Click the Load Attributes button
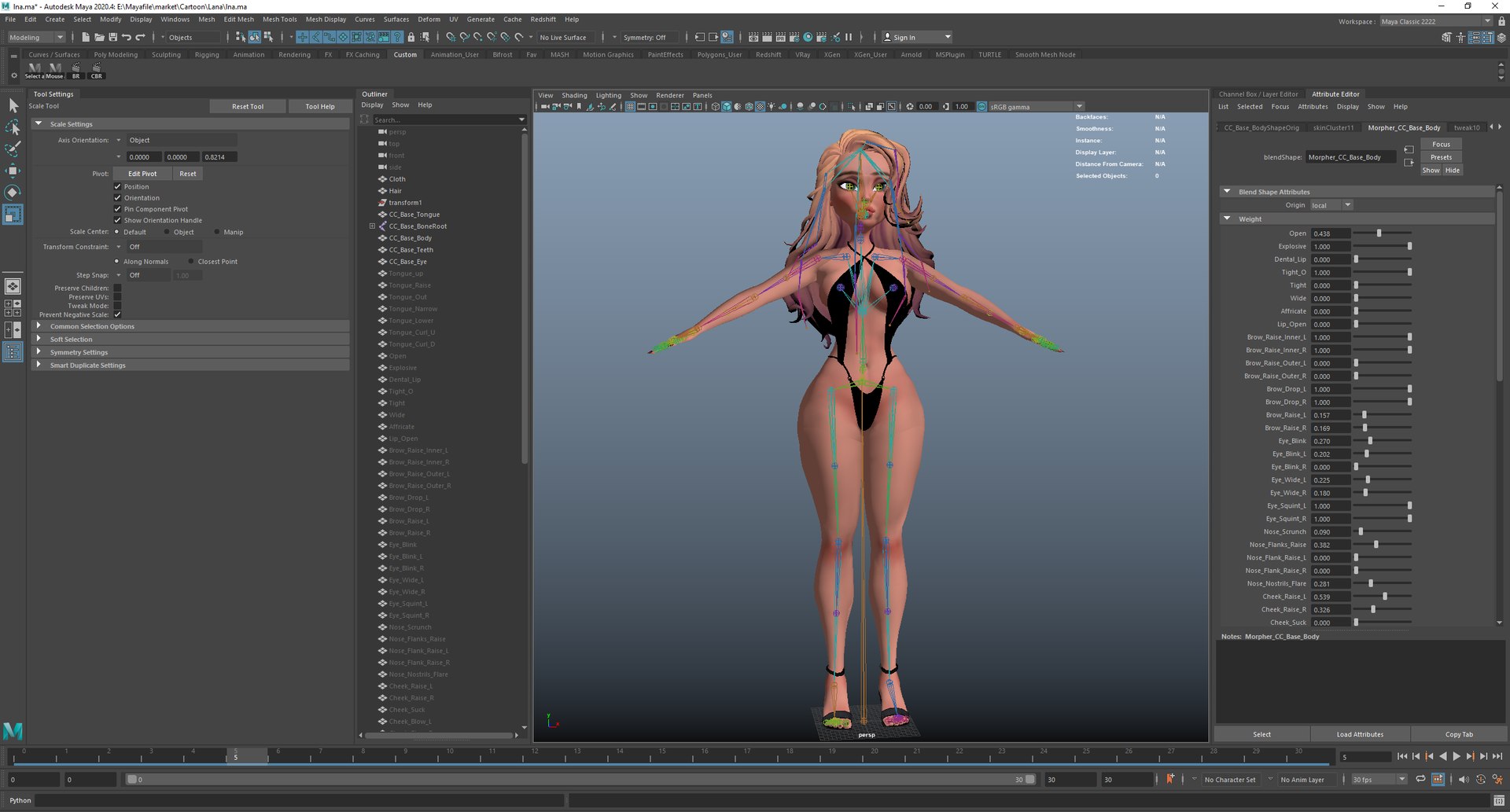 coord(1360,734)
